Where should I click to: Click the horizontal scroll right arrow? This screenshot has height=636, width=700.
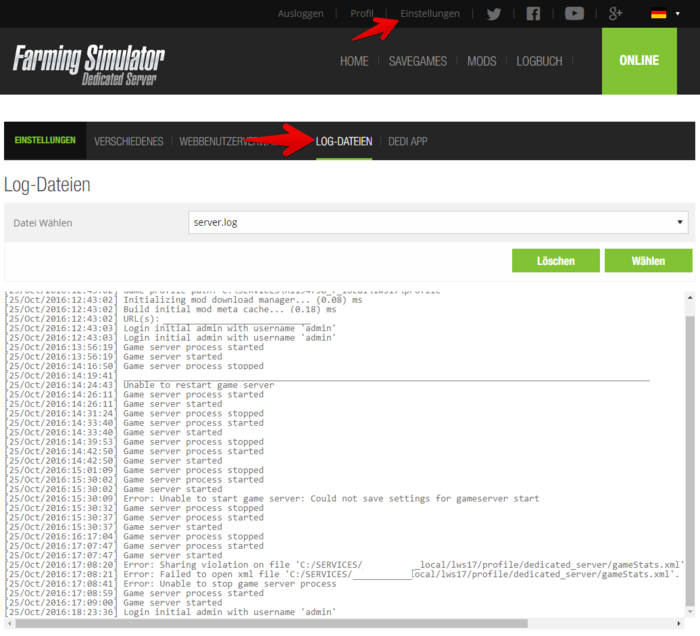[679, 623]
